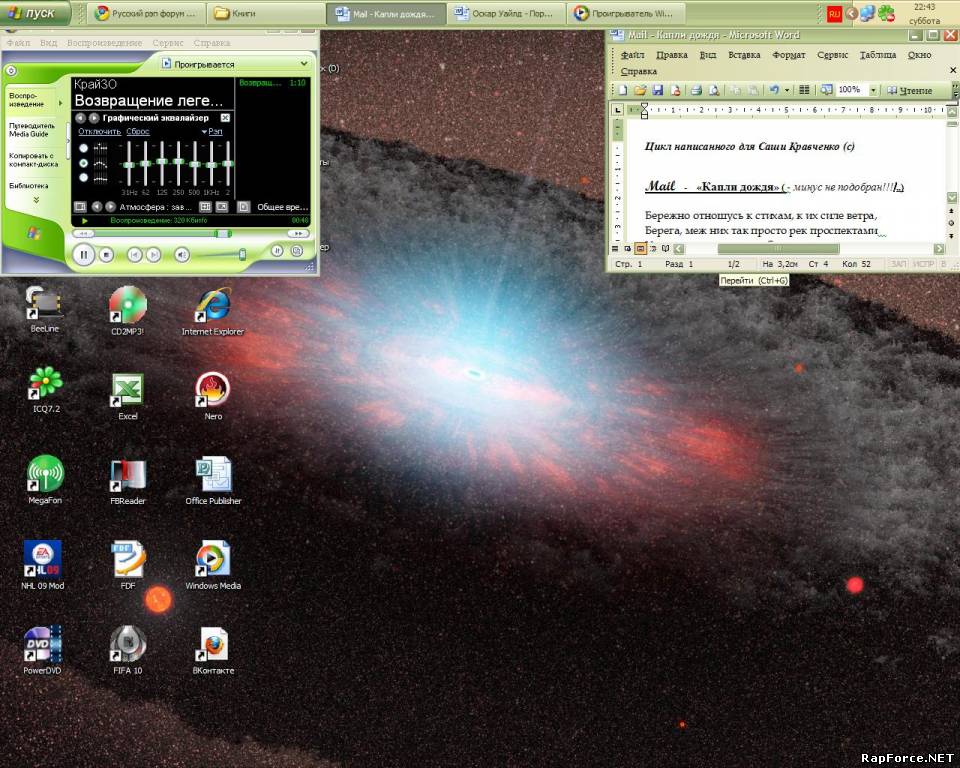Click the Undo arrow in Word toolbar

[774, 90]
